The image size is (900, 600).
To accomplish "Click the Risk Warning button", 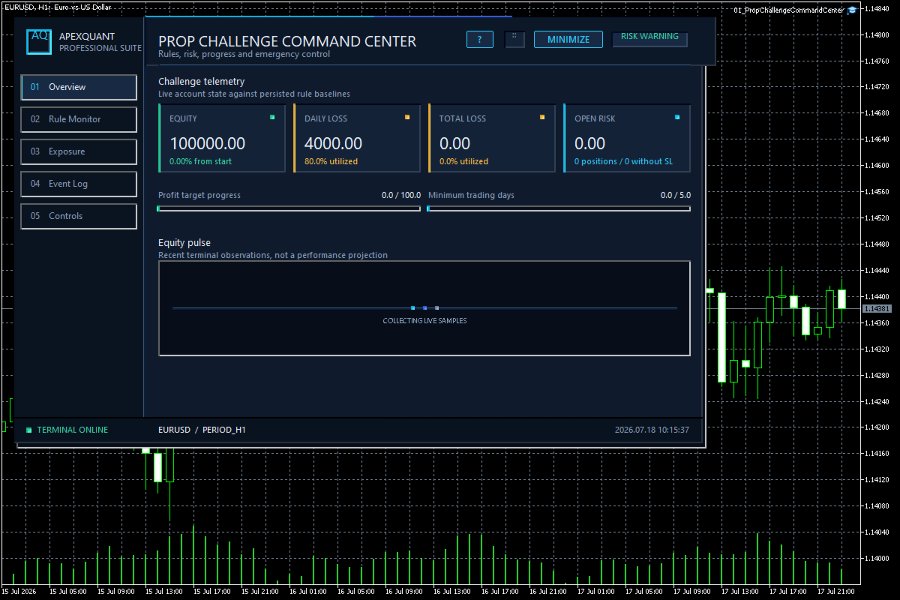I will click(x=650, y=39).
